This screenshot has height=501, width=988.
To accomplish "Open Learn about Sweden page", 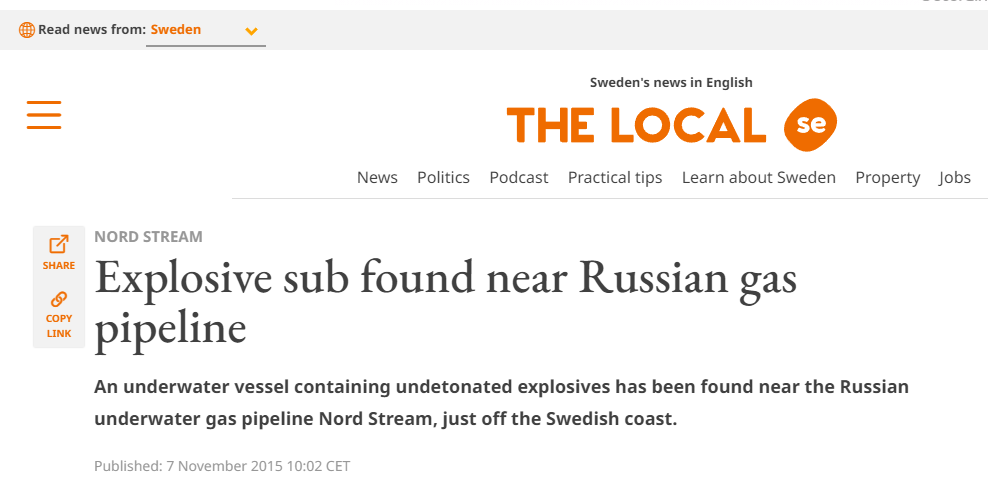I will (x=758, y=177).
